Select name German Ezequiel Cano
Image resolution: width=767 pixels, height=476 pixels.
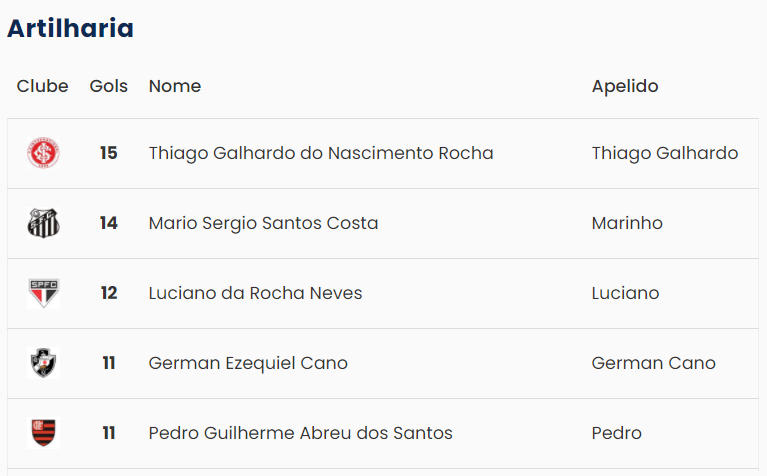(x=248, y=363)
